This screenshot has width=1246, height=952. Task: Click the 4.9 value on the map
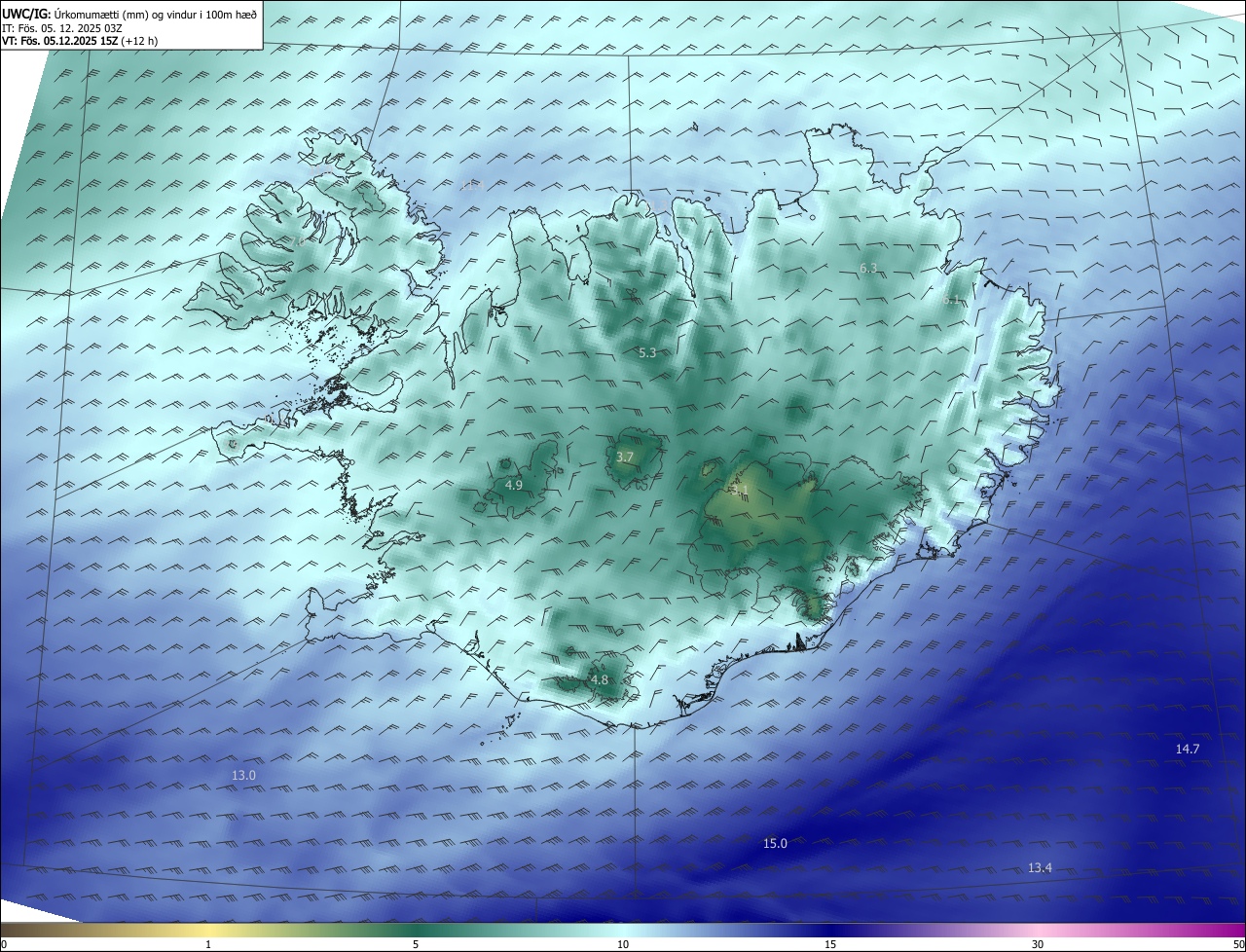[513, 485]
